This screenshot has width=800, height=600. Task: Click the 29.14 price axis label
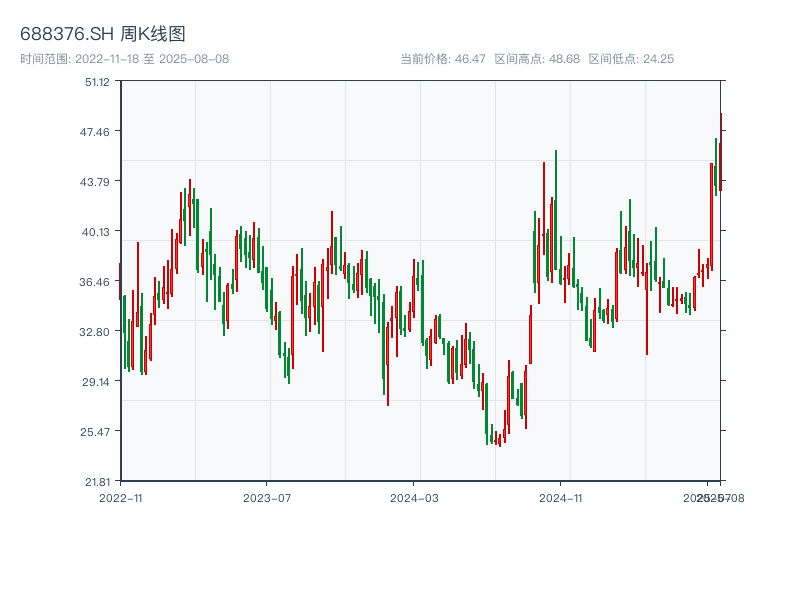(x=97, y=381)
